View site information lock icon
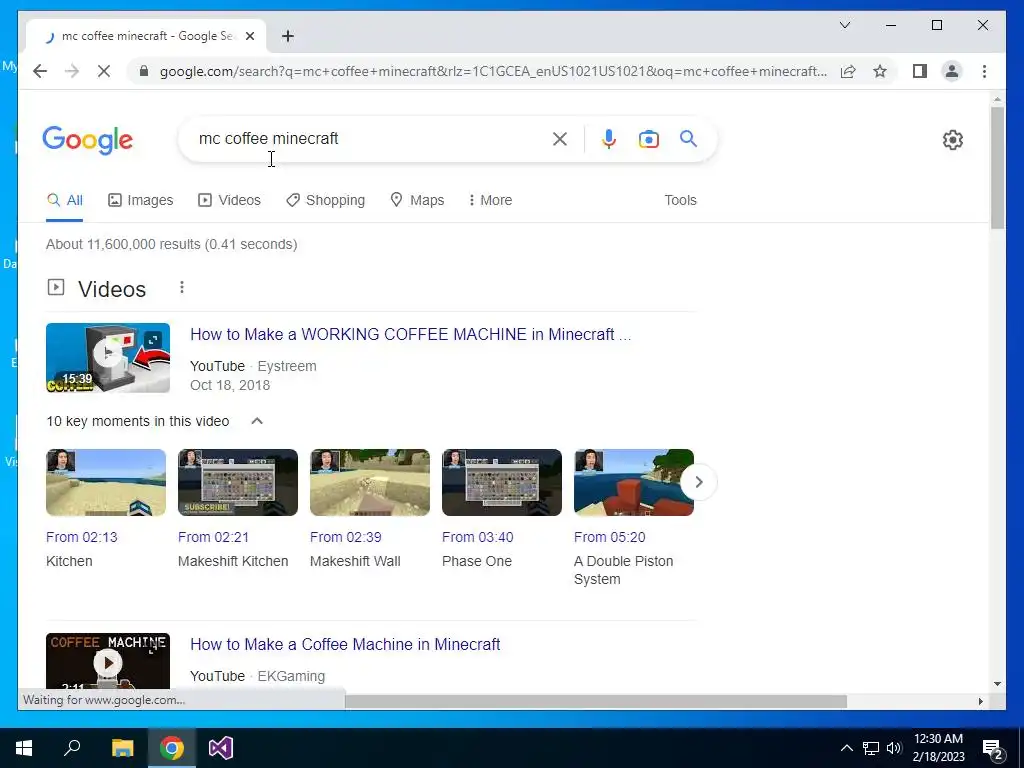Screen dimensions: 1024x768 click(x=144, y=71)
